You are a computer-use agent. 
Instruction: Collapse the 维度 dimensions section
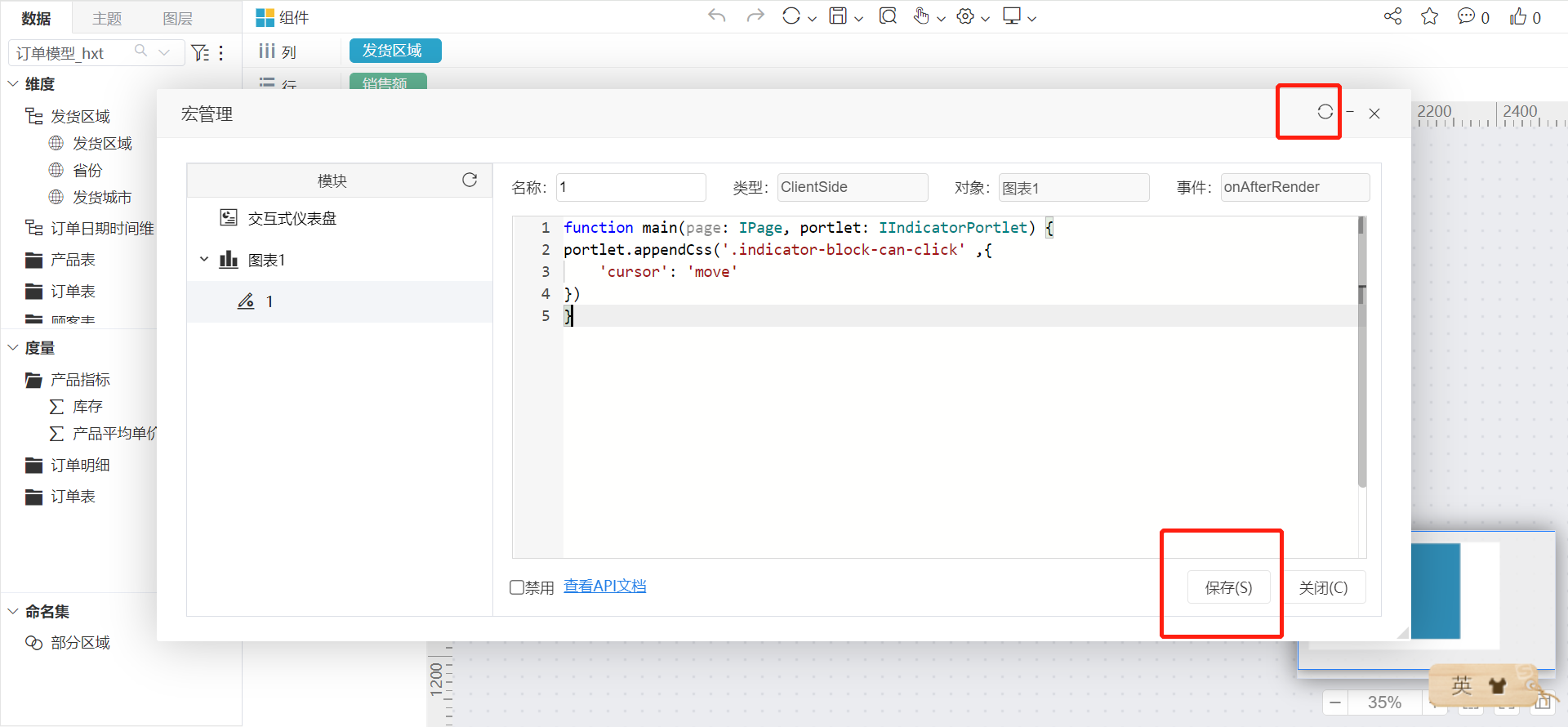(x=13, y=83)
